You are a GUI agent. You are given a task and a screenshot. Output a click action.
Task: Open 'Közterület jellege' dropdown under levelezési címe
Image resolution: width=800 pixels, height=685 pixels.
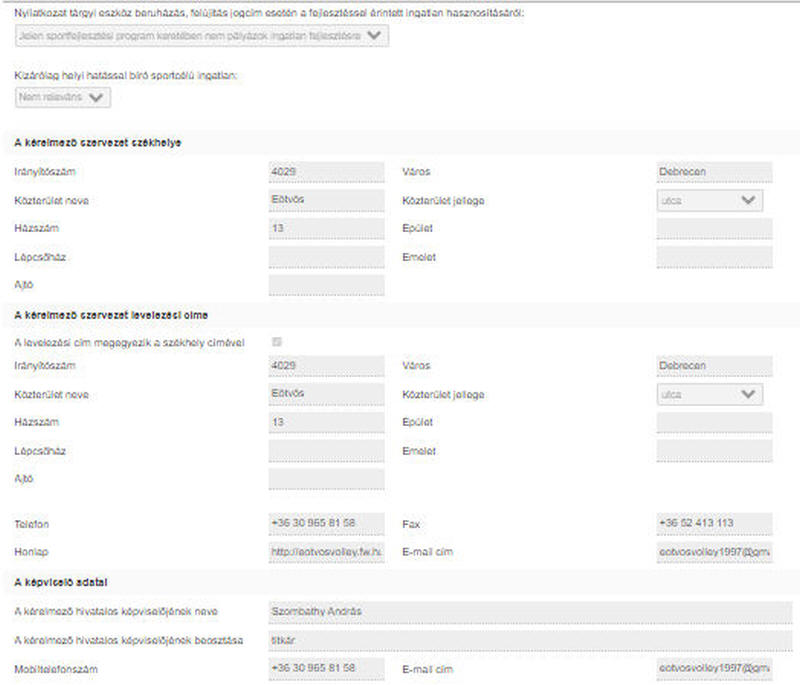pos(709,394)
